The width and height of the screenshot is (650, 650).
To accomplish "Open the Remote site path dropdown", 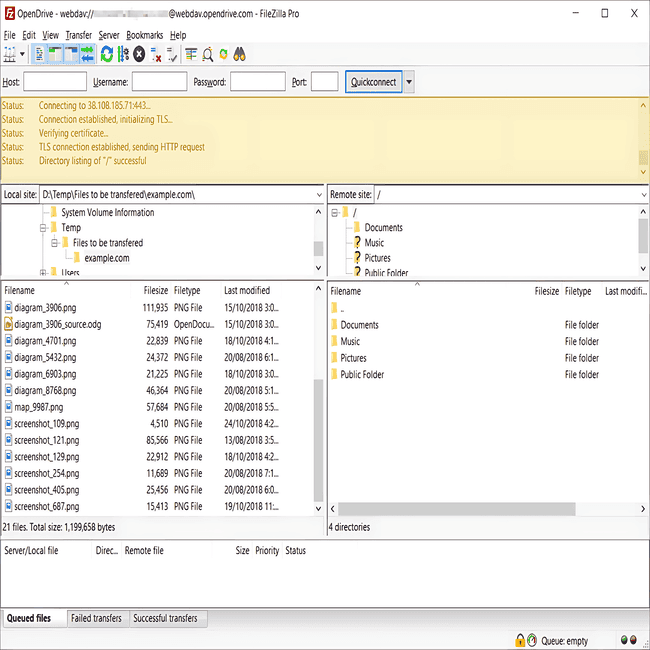I will click(644, 195).
